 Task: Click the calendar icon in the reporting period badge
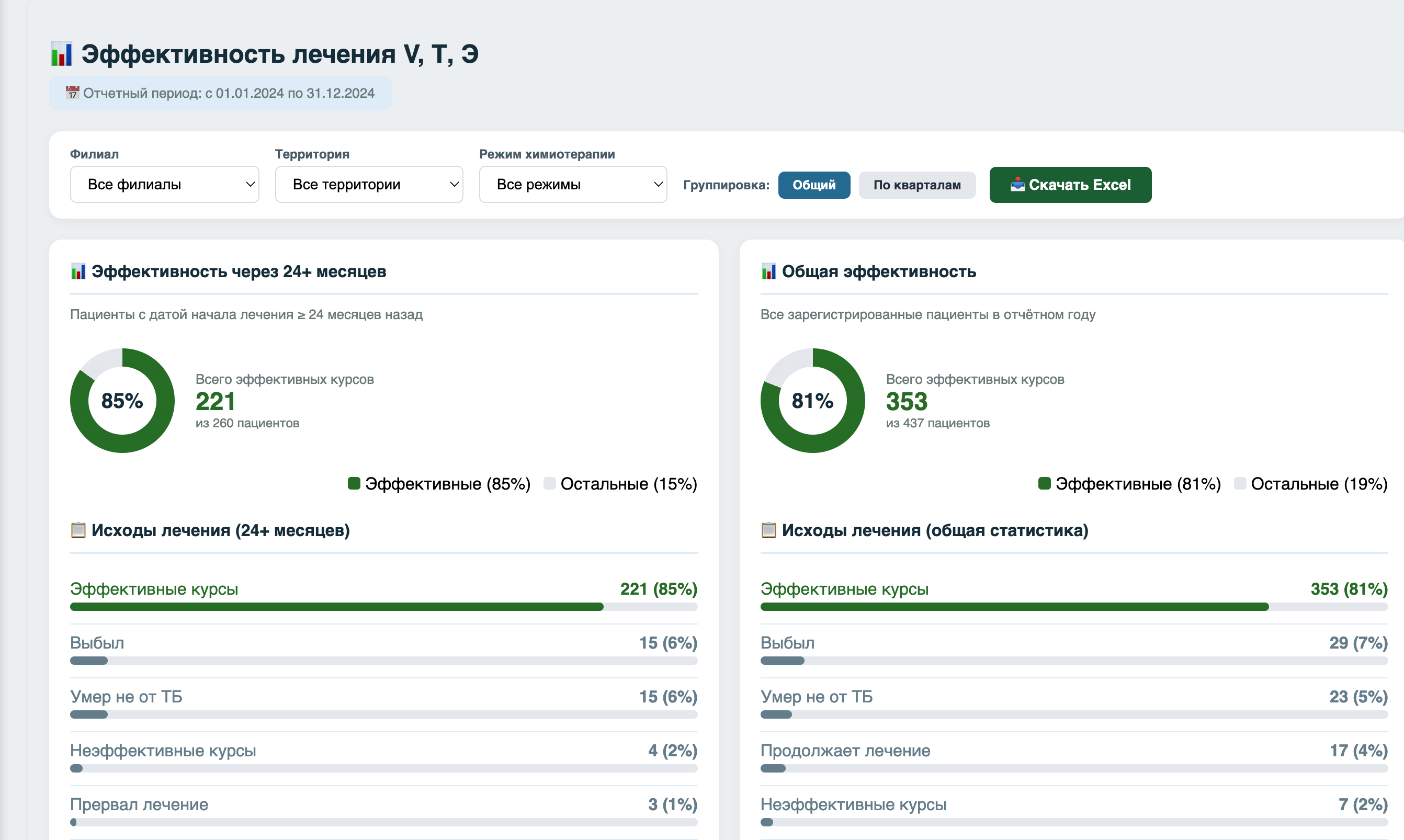tap(72, 93)
